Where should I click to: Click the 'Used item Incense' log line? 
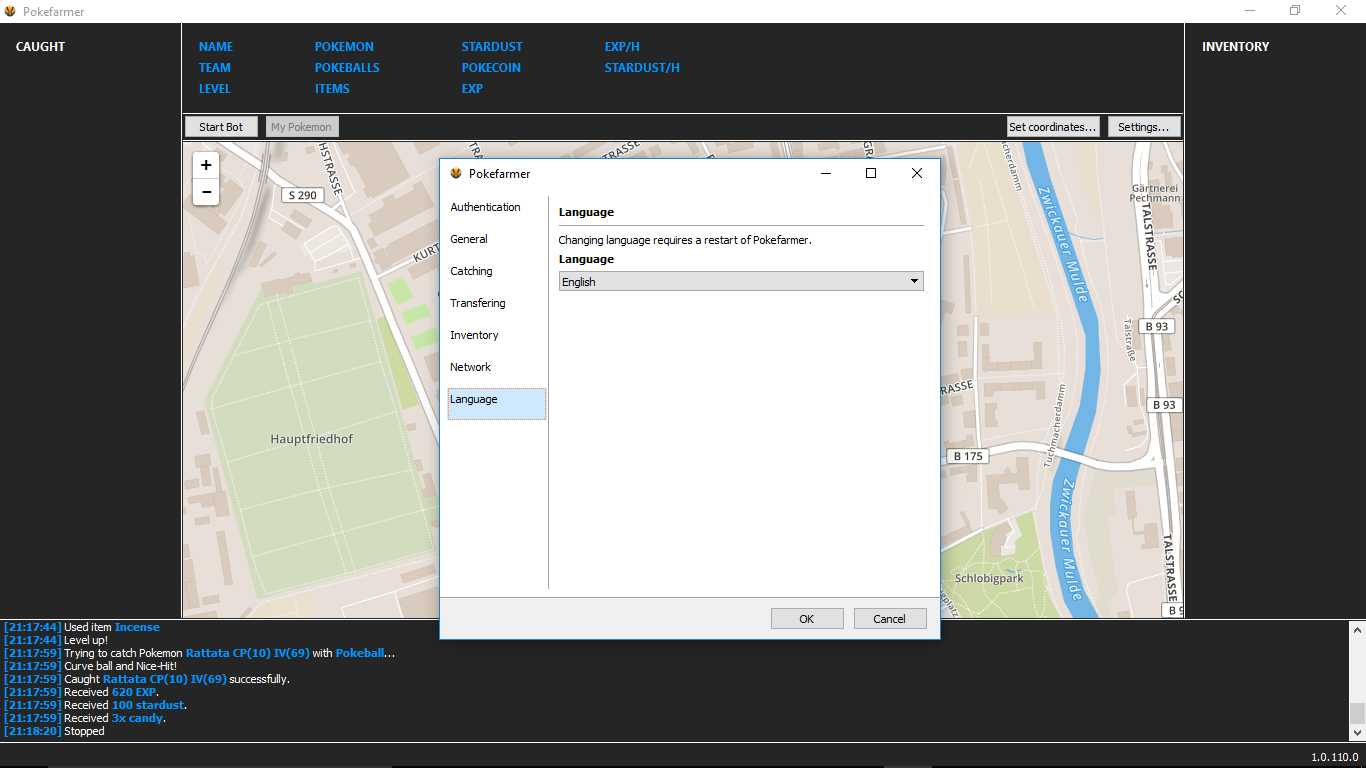[x=82, y=627]
